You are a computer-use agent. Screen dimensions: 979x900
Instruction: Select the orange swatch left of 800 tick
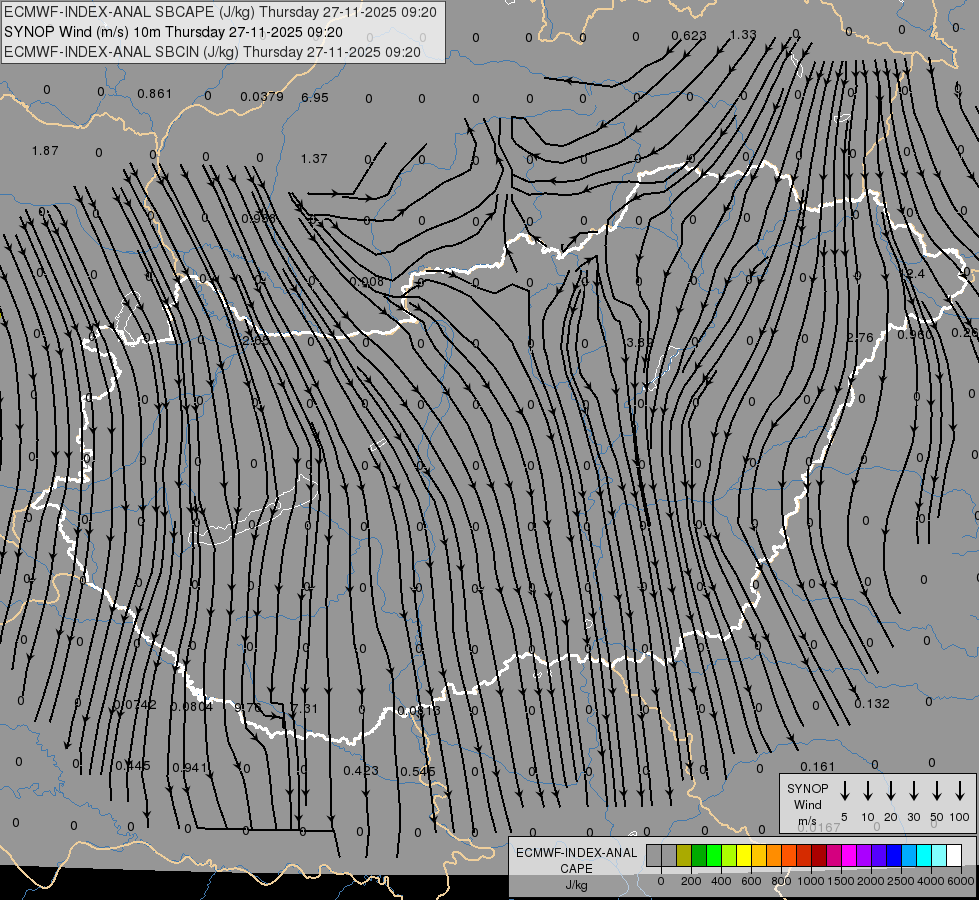coord(774,856)
